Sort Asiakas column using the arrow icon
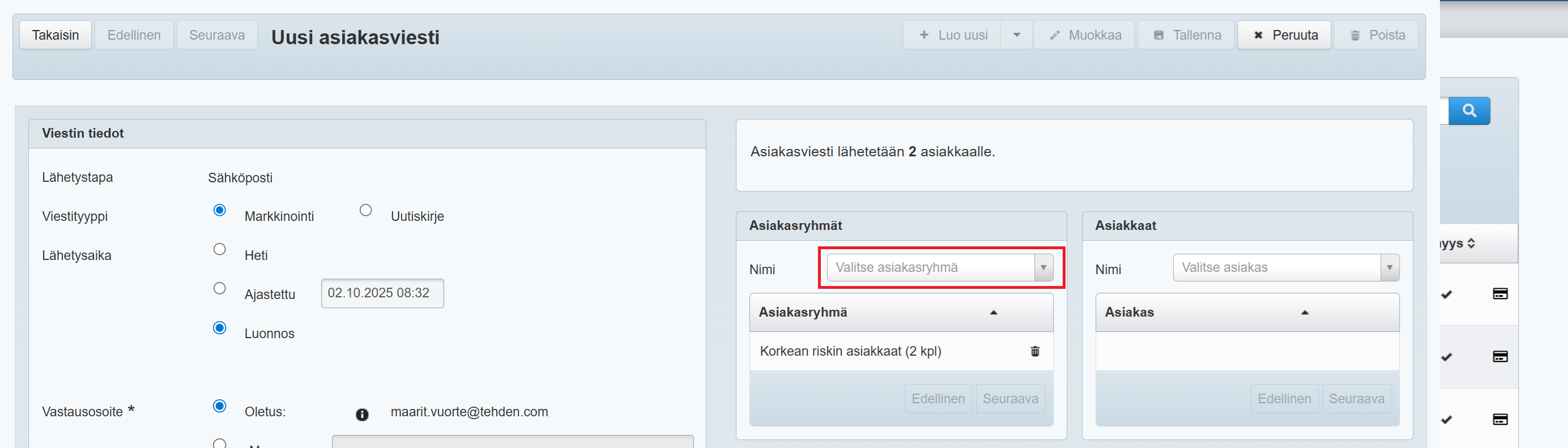This screenshot has width=1568, height=448. pos(1304,312)
